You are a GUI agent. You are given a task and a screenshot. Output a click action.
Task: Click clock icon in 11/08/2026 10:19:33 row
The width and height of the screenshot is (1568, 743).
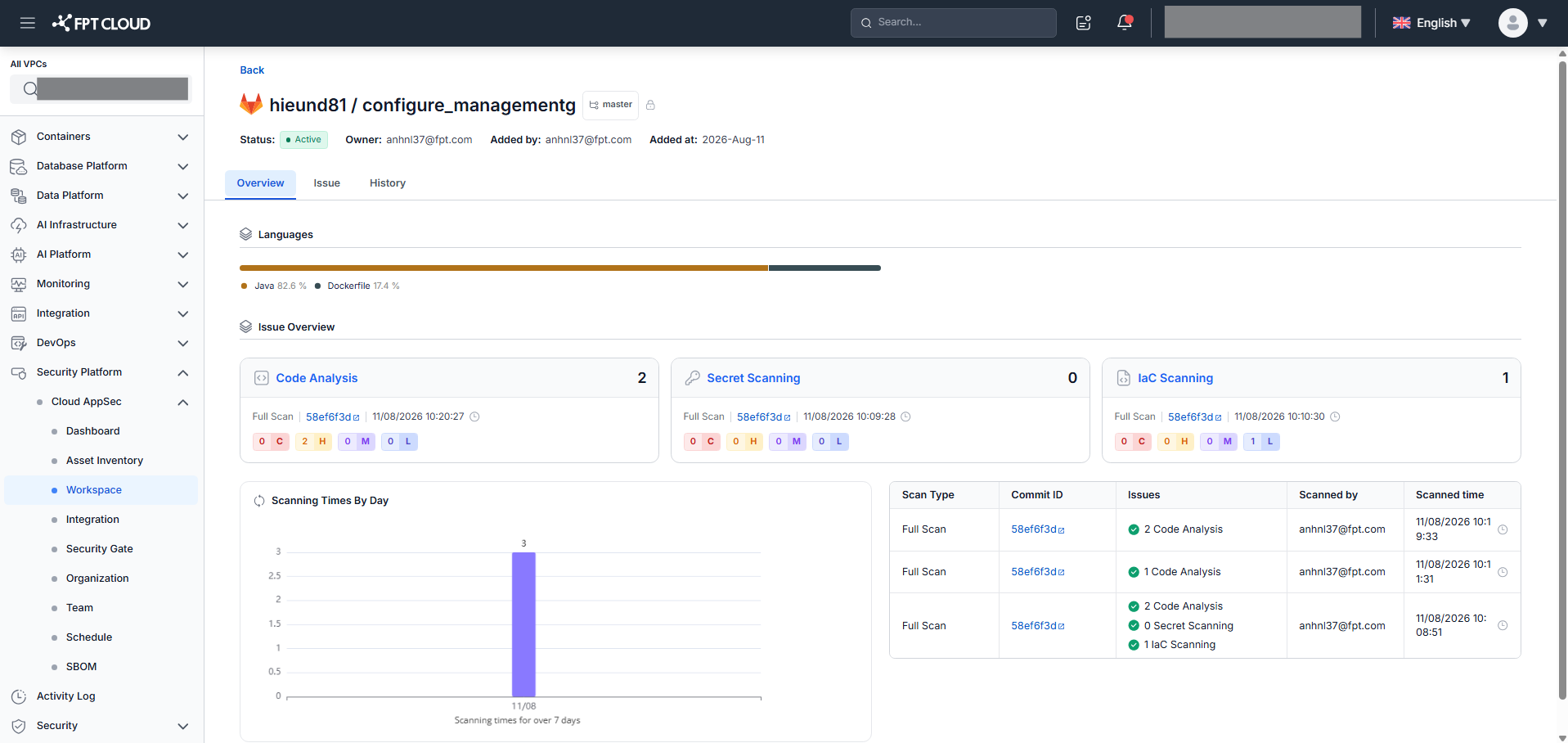click(1503, 529)
